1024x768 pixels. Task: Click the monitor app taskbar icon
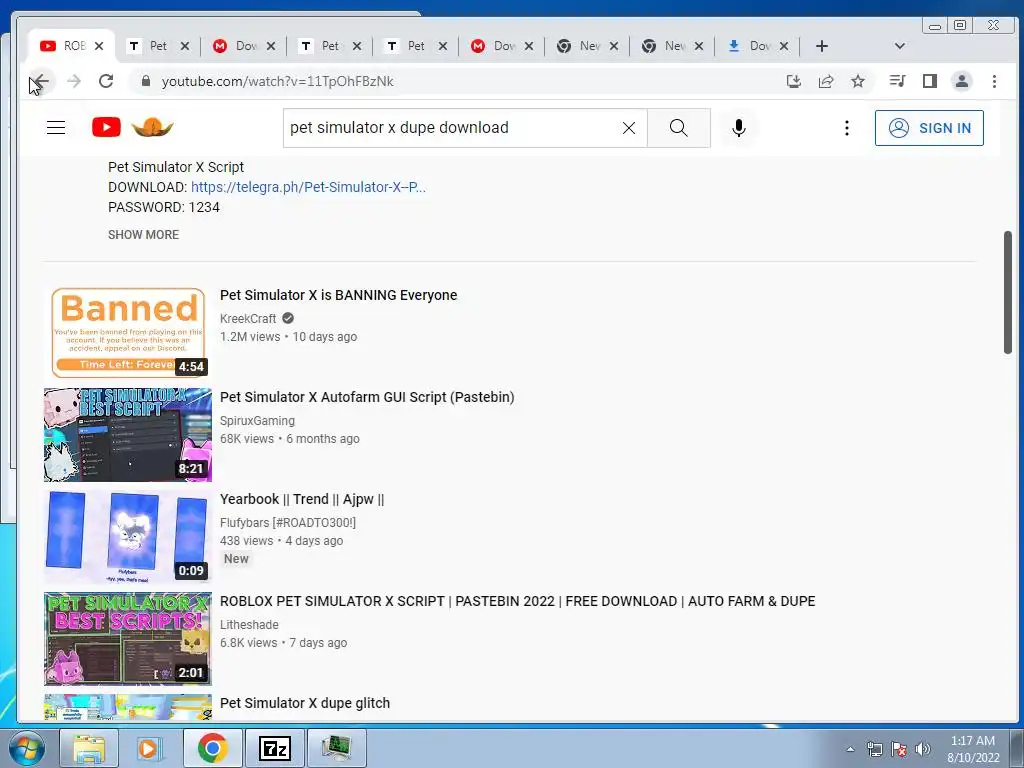336,748
